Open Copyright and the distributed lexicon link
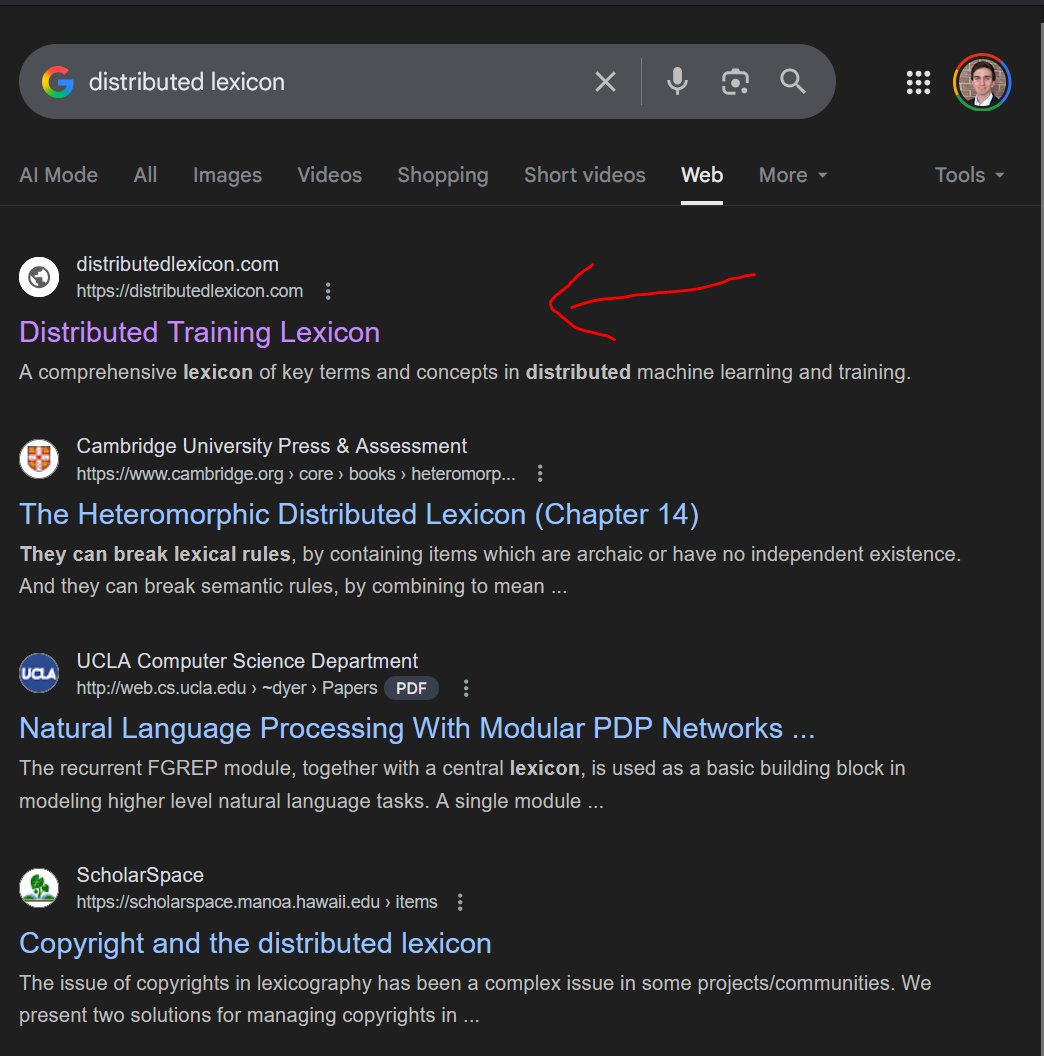This screenshot has height=1056, width=1044. click(x=255, y=943)
